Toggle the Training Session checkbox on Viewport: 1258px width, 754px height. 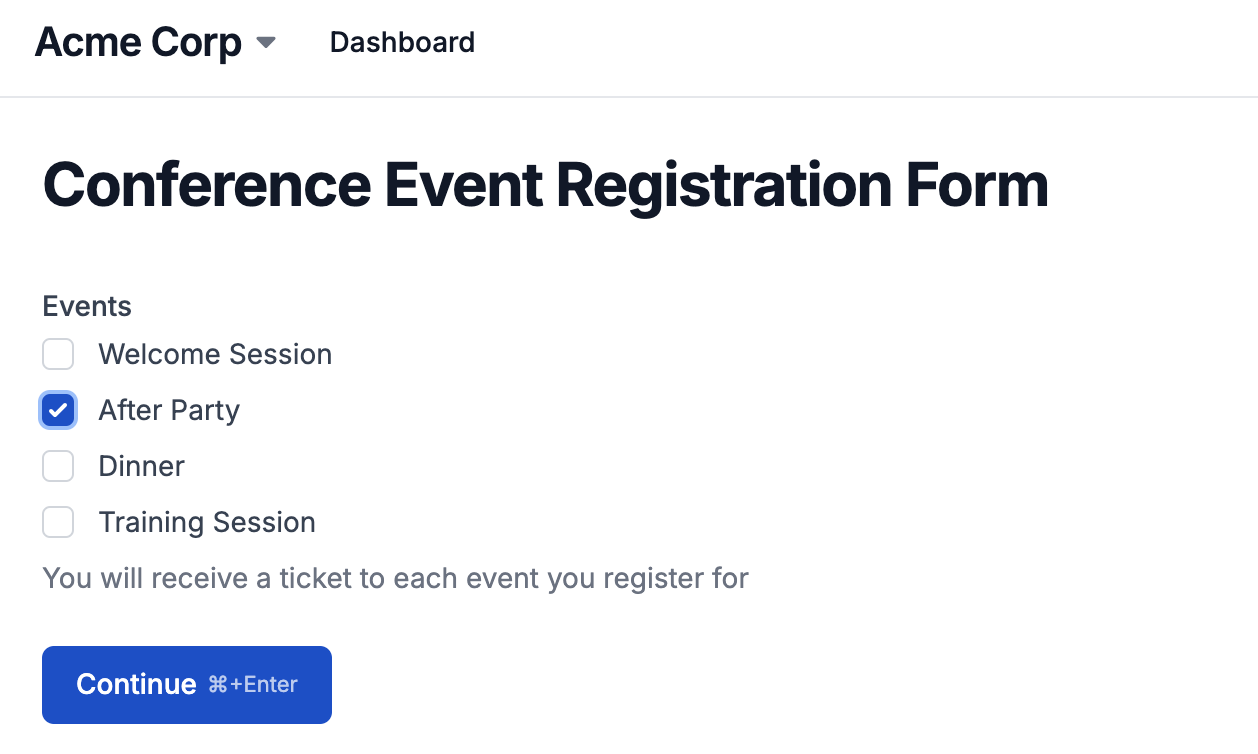tap(58, 522)
